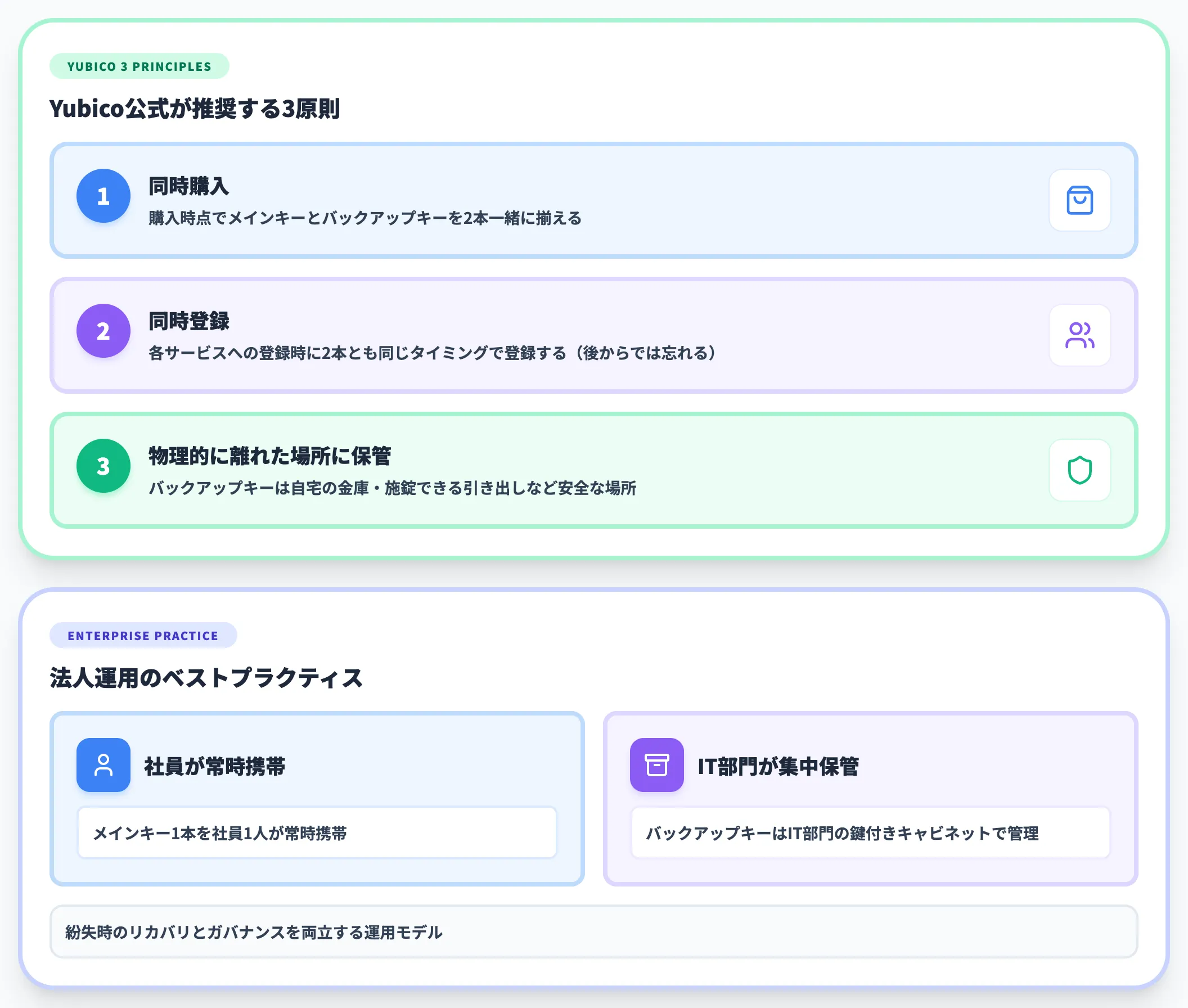Click the title 社員が常時携帯
Image resolution: width=1188 pixels, height=1008 pixels.
coord(215,766)
